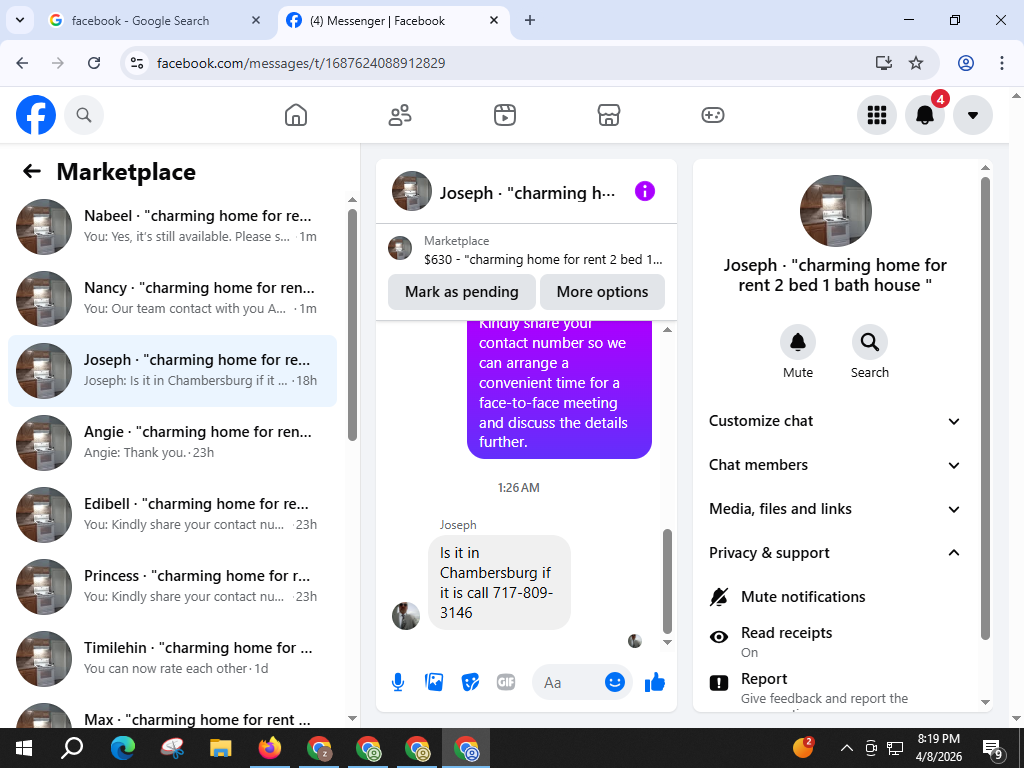Select Joseph's conversation in the list

point(172,370)
